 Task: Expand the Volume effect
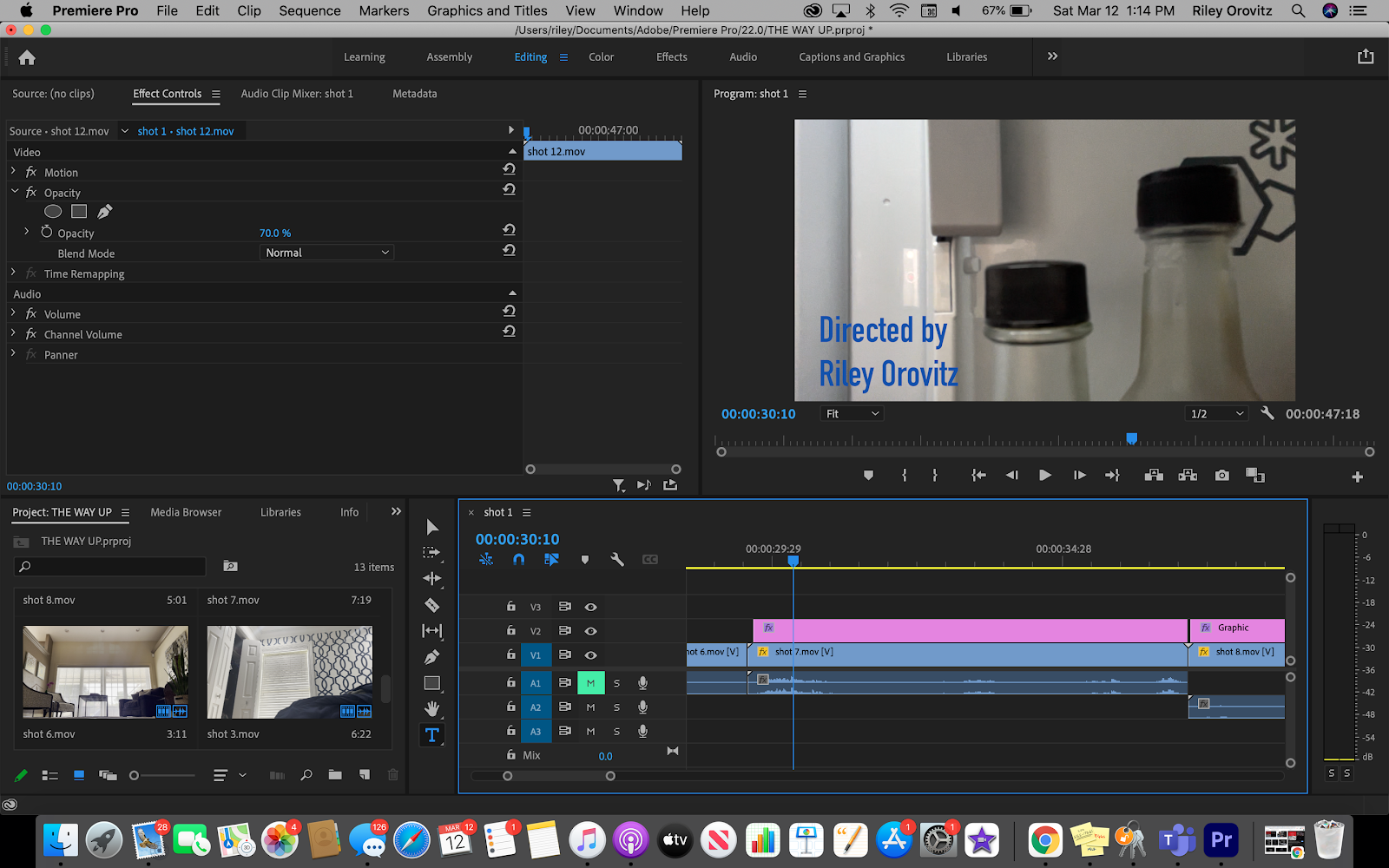coord(13,312)
